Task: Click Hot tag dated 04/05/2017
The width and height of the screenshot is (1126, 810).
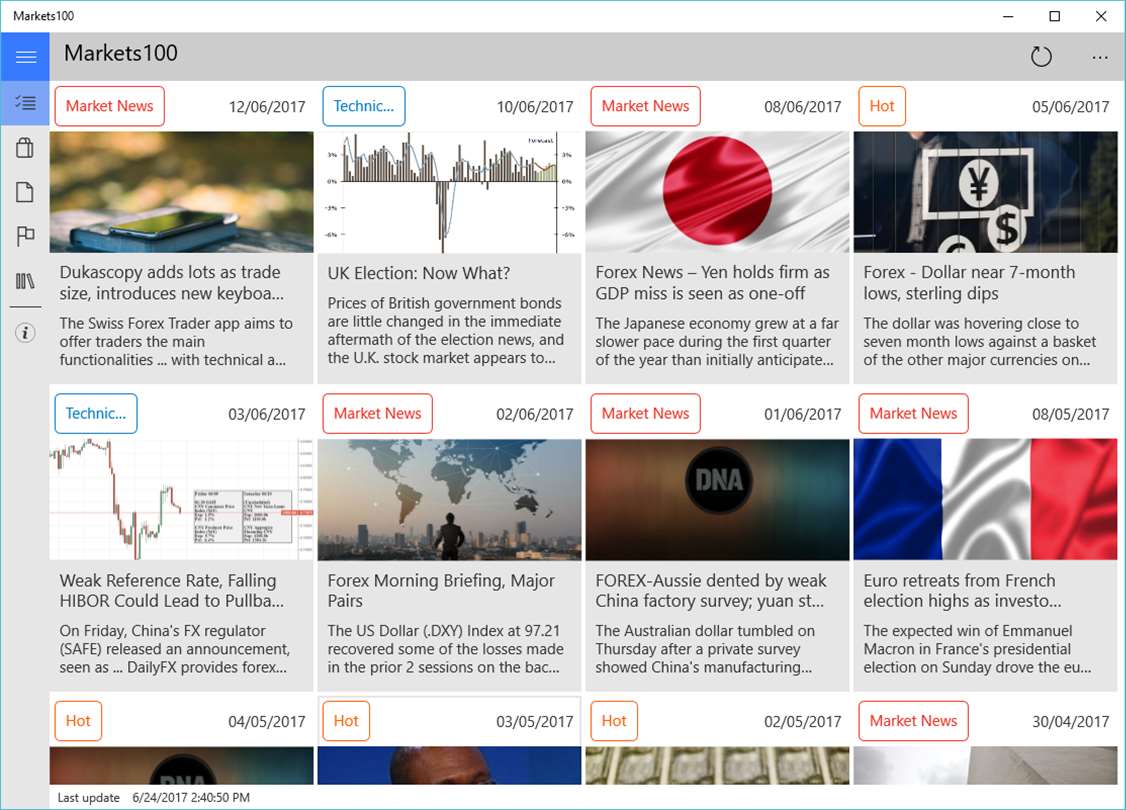Action: point(78,721)
